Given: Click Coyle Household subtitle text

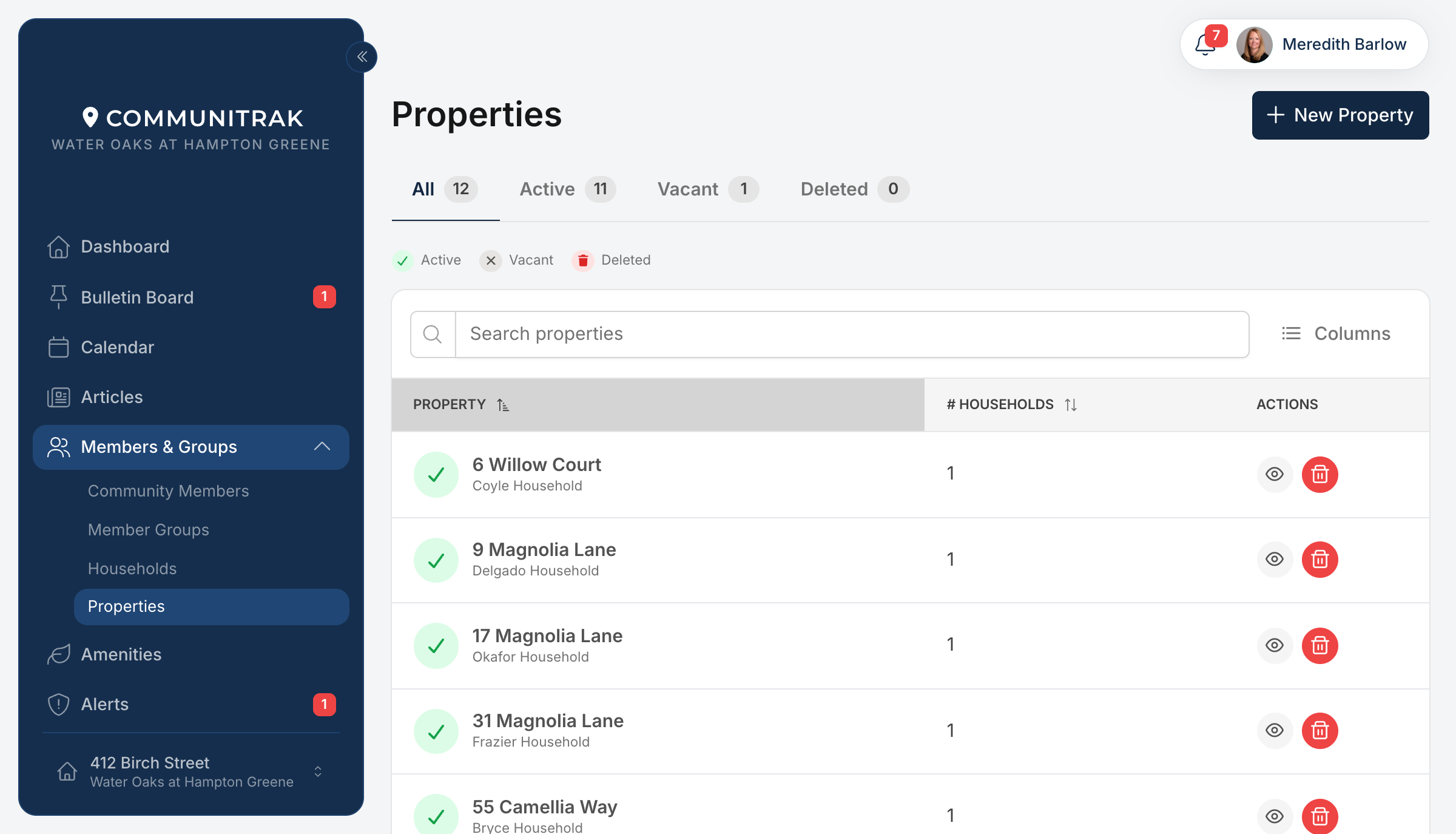Looking at the screenshot, I should [527, 486].
